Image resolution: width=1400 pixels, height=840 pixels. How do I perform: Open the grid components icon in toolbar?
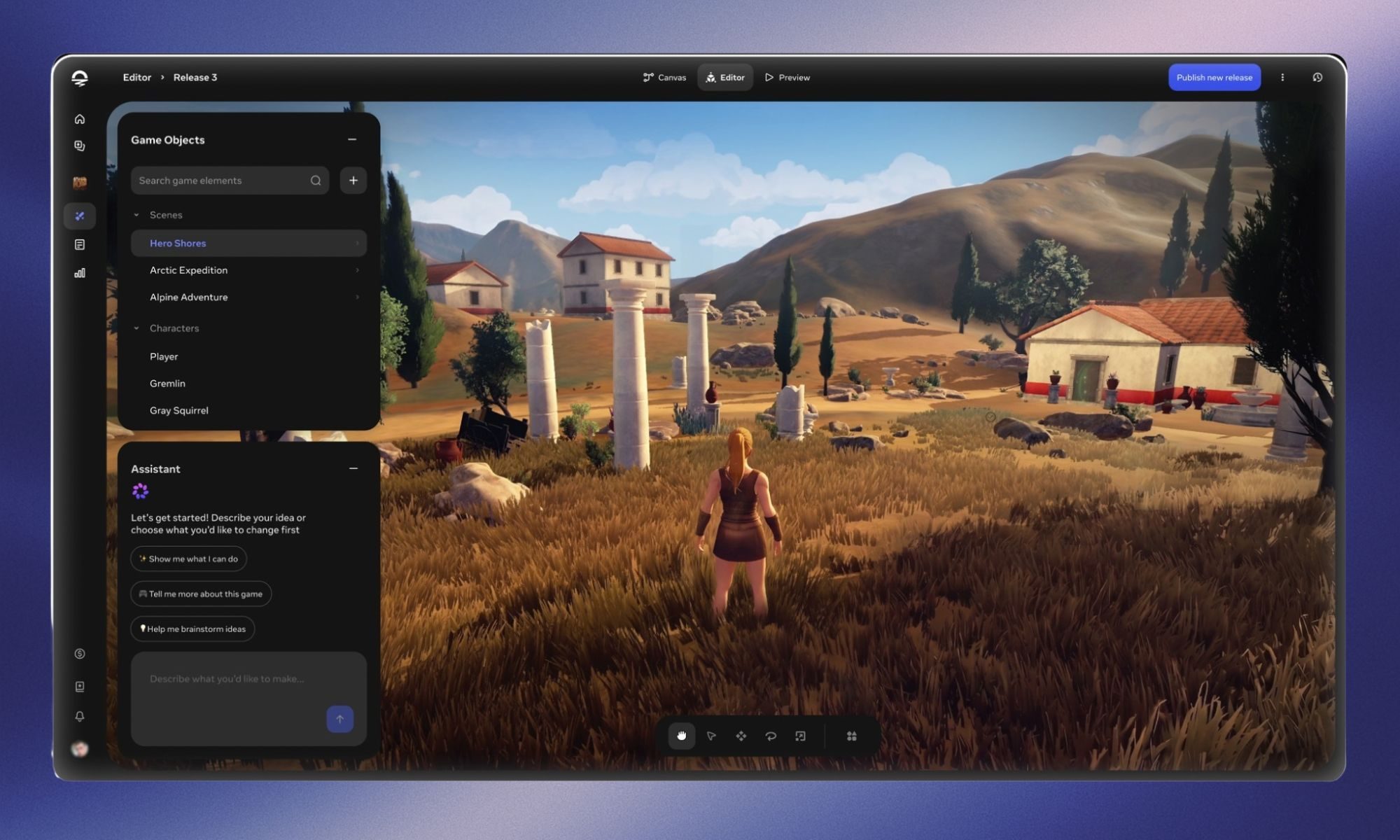coord(852,736)
